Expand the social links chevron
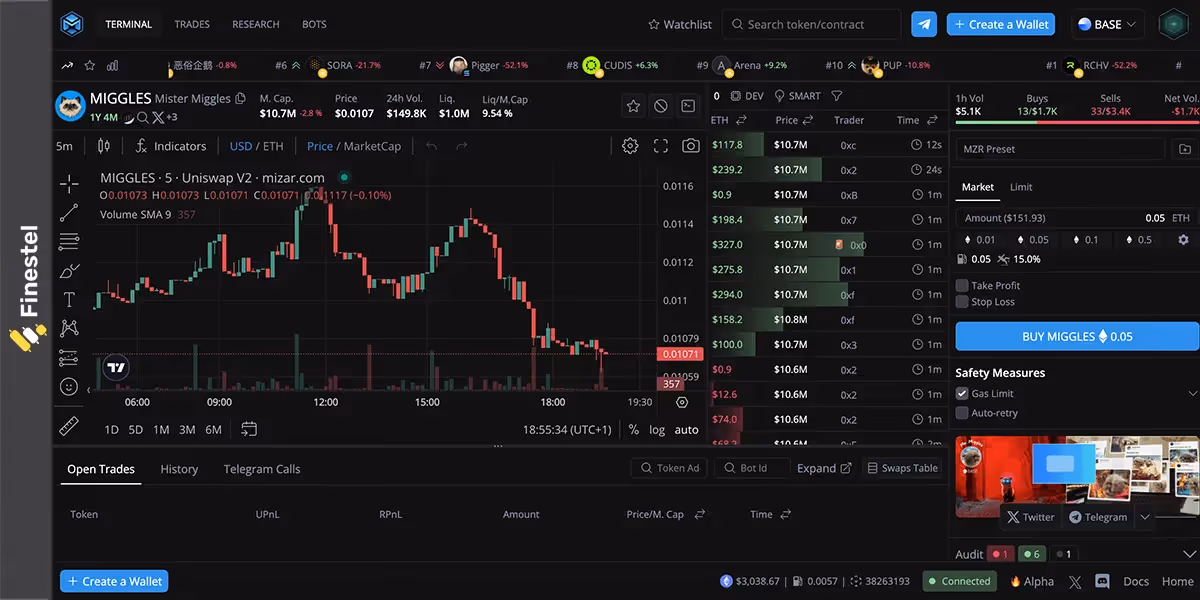 pos(1145,517)
